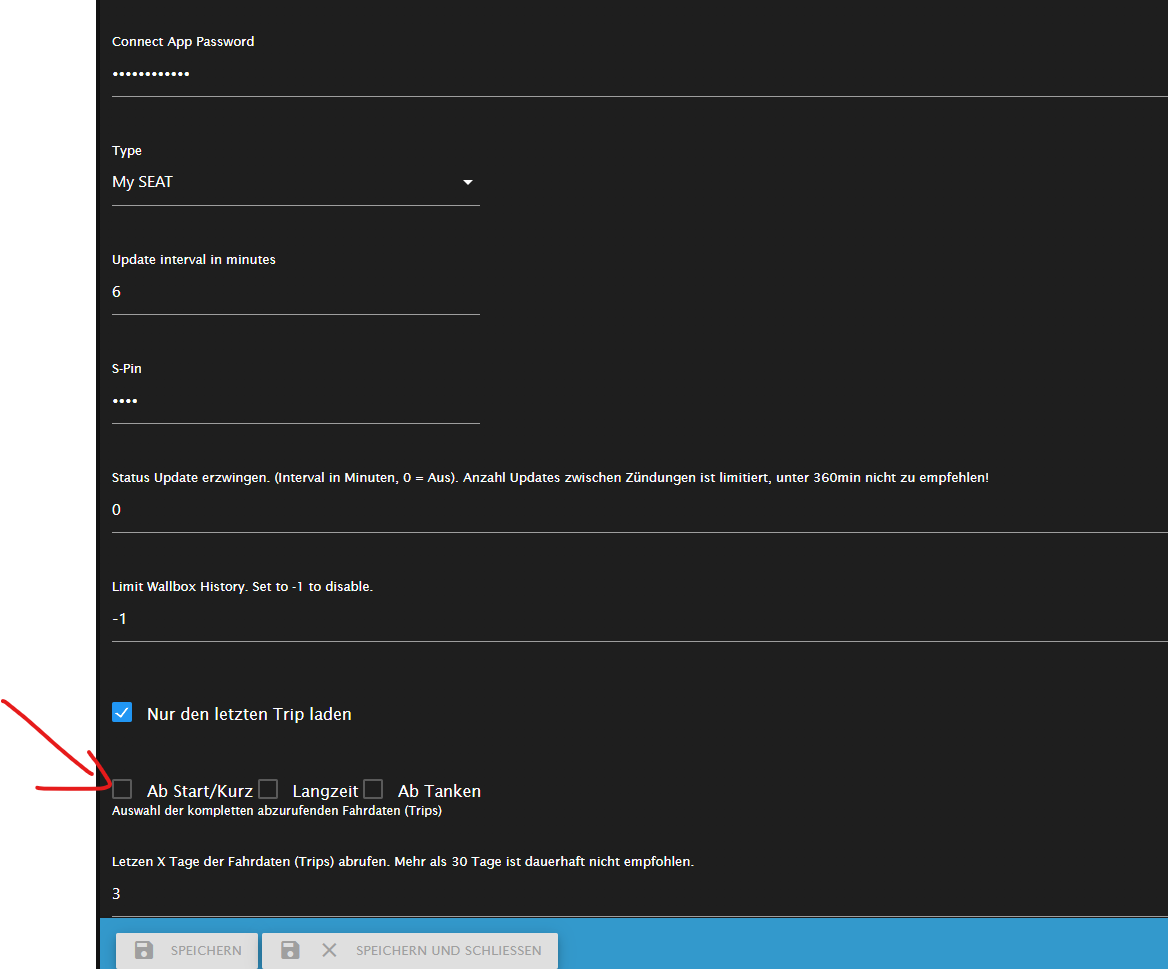Click the 'Ab Tanken' label text

point(439,791)
